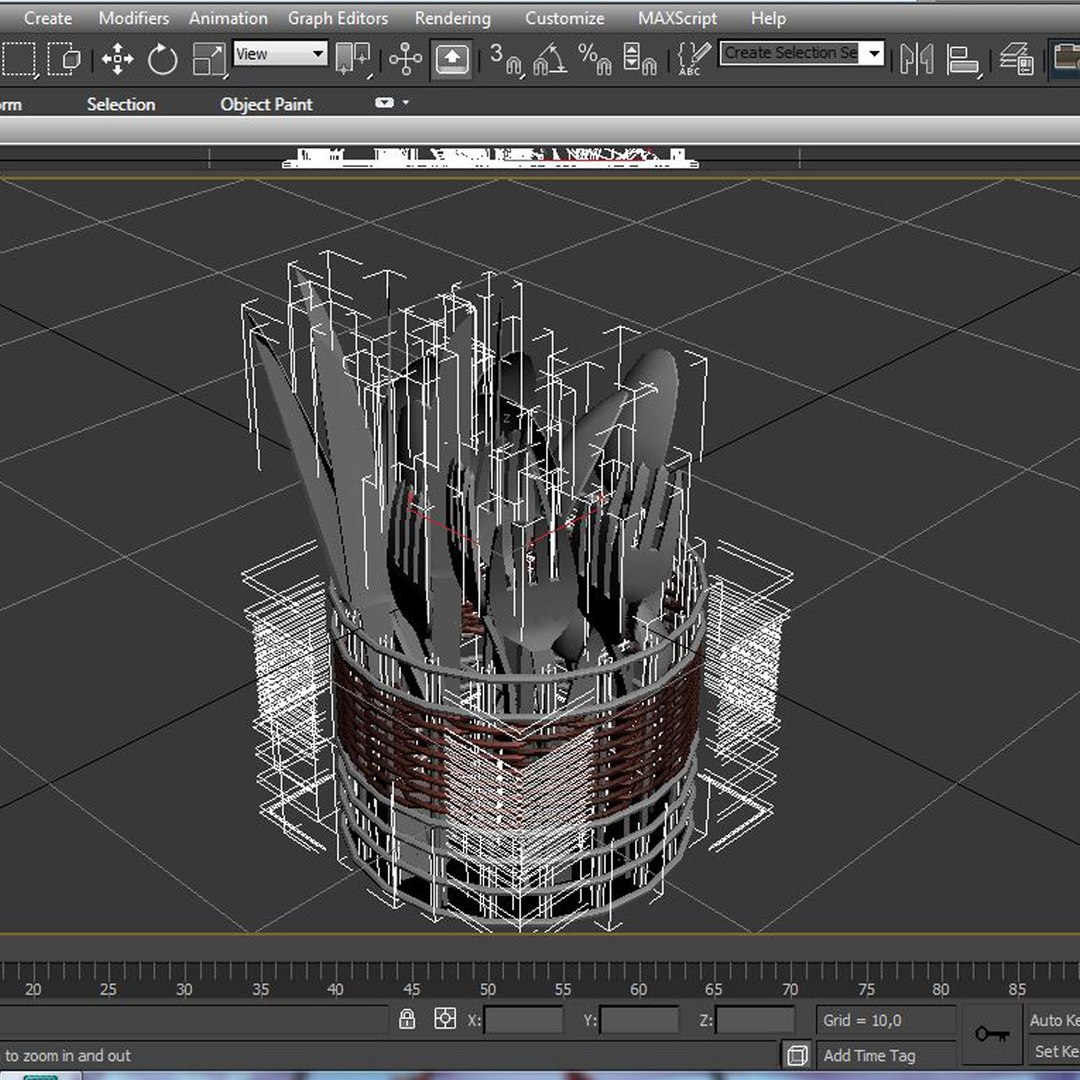Viewport: 1080px width, 1080px height.
Task: Click Add Time Tag
Action: point(869,1055)
